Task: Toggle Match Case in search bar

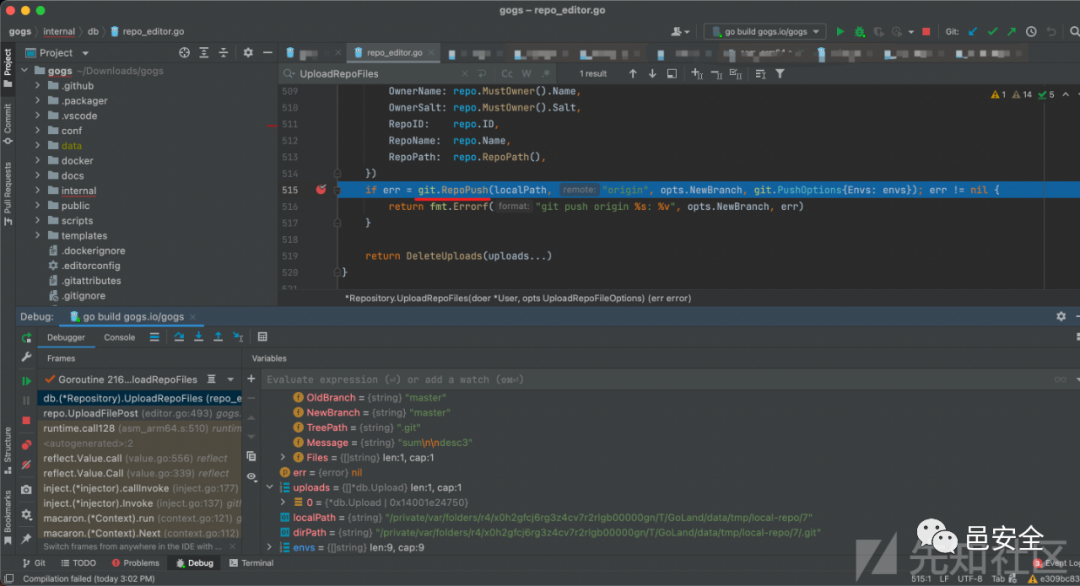Action: click(506, 74)
